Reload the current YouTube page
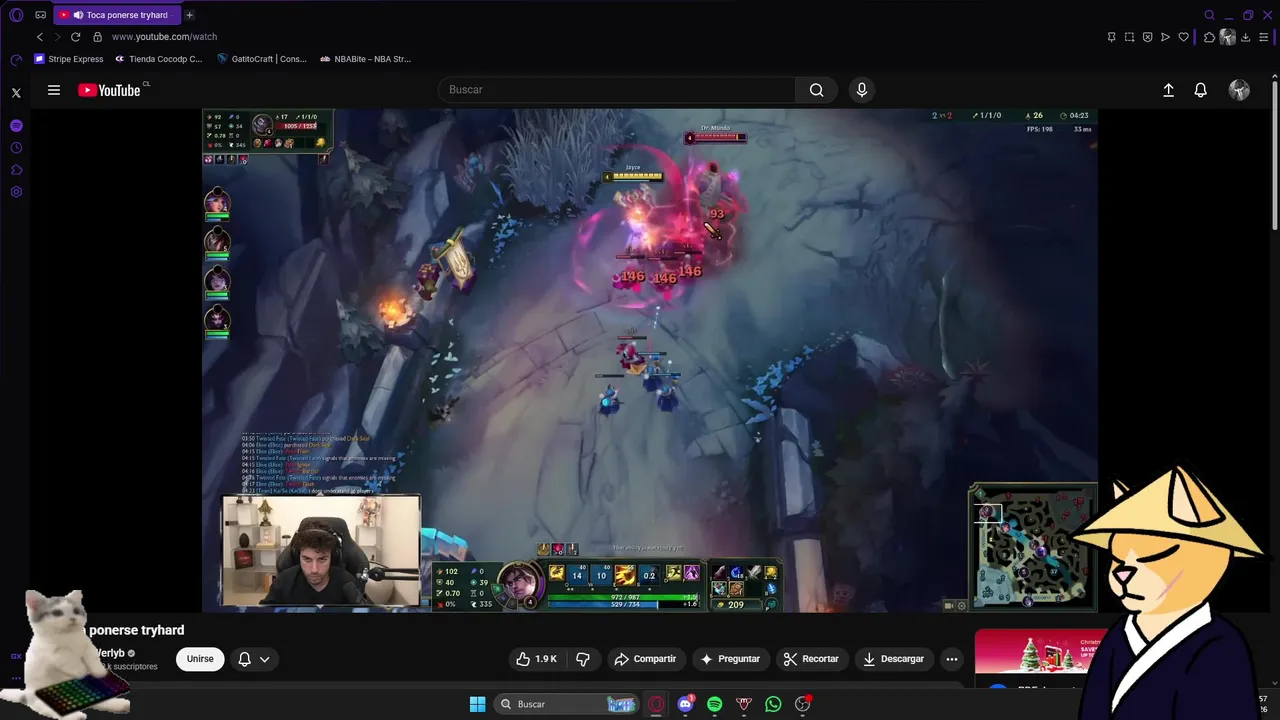This screenshot has height=720, width=1280. (75, 37)
